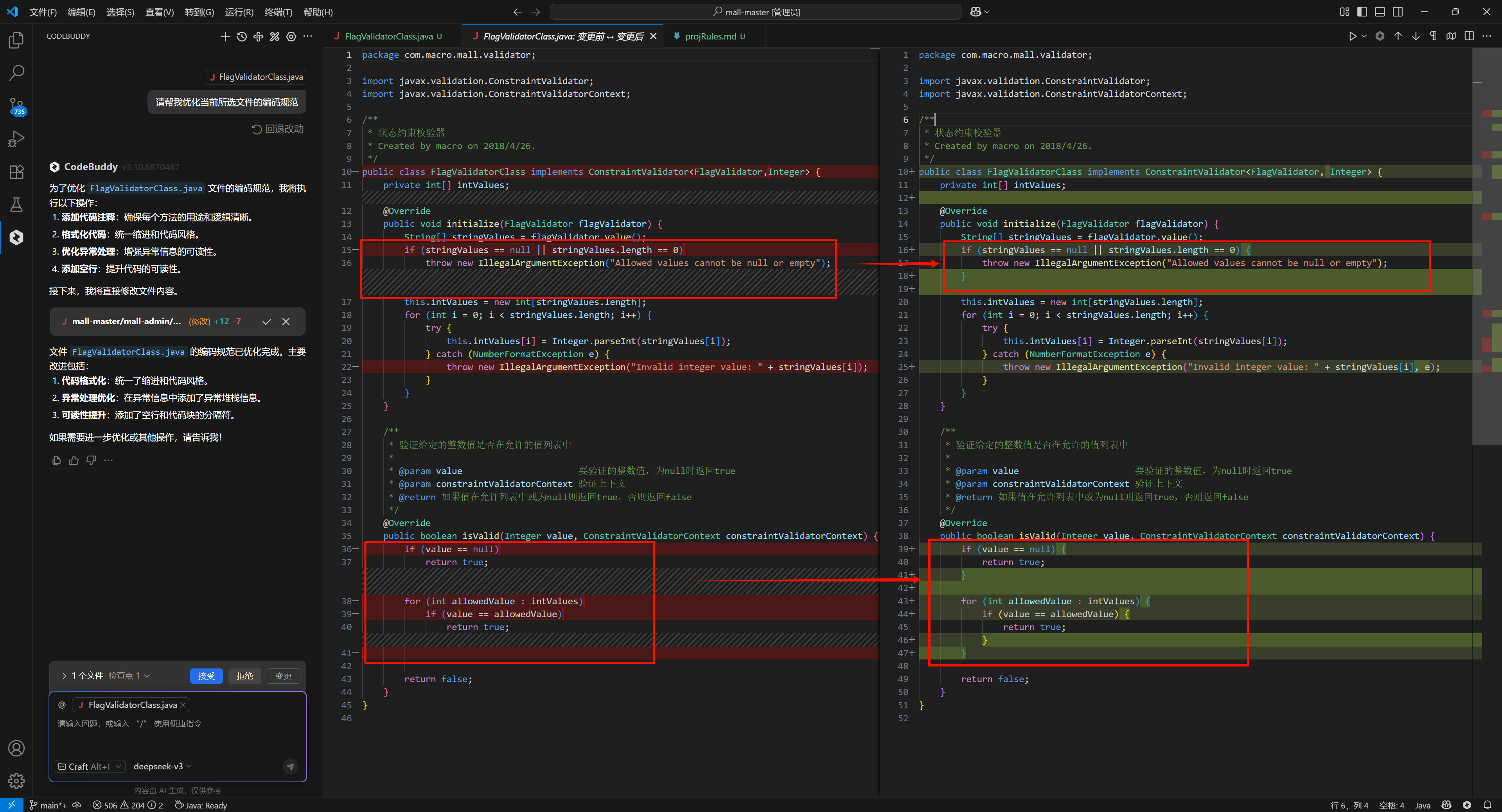
Task: Copy the CodeBuddy response text
Action: [x=56, y=460]
